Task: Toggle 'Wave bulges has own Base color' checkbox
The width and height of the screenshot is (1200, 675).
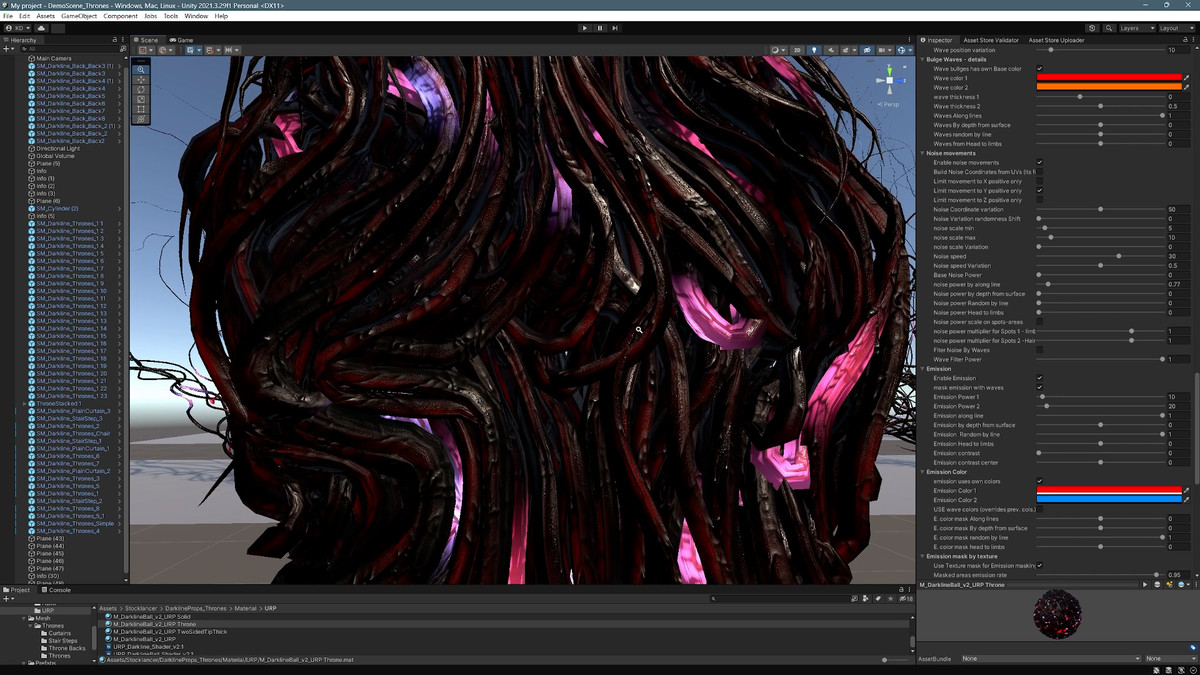Action: click(1039, 69)
